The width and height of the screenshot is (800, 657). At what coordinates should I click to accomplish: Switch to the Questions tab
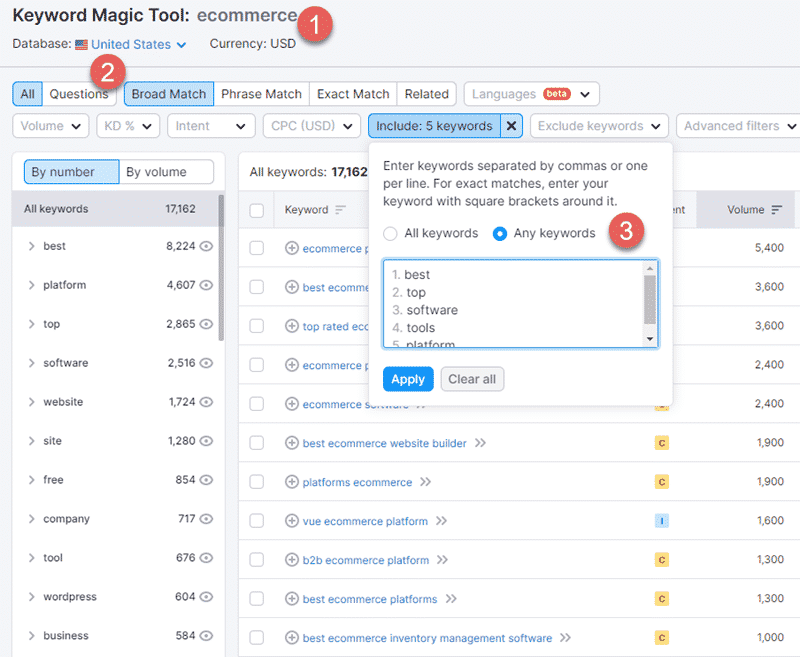79,94
